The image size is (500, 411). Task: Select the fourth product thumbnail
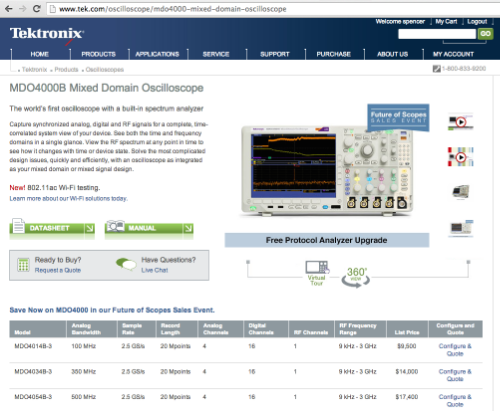(x=461, y=228)
